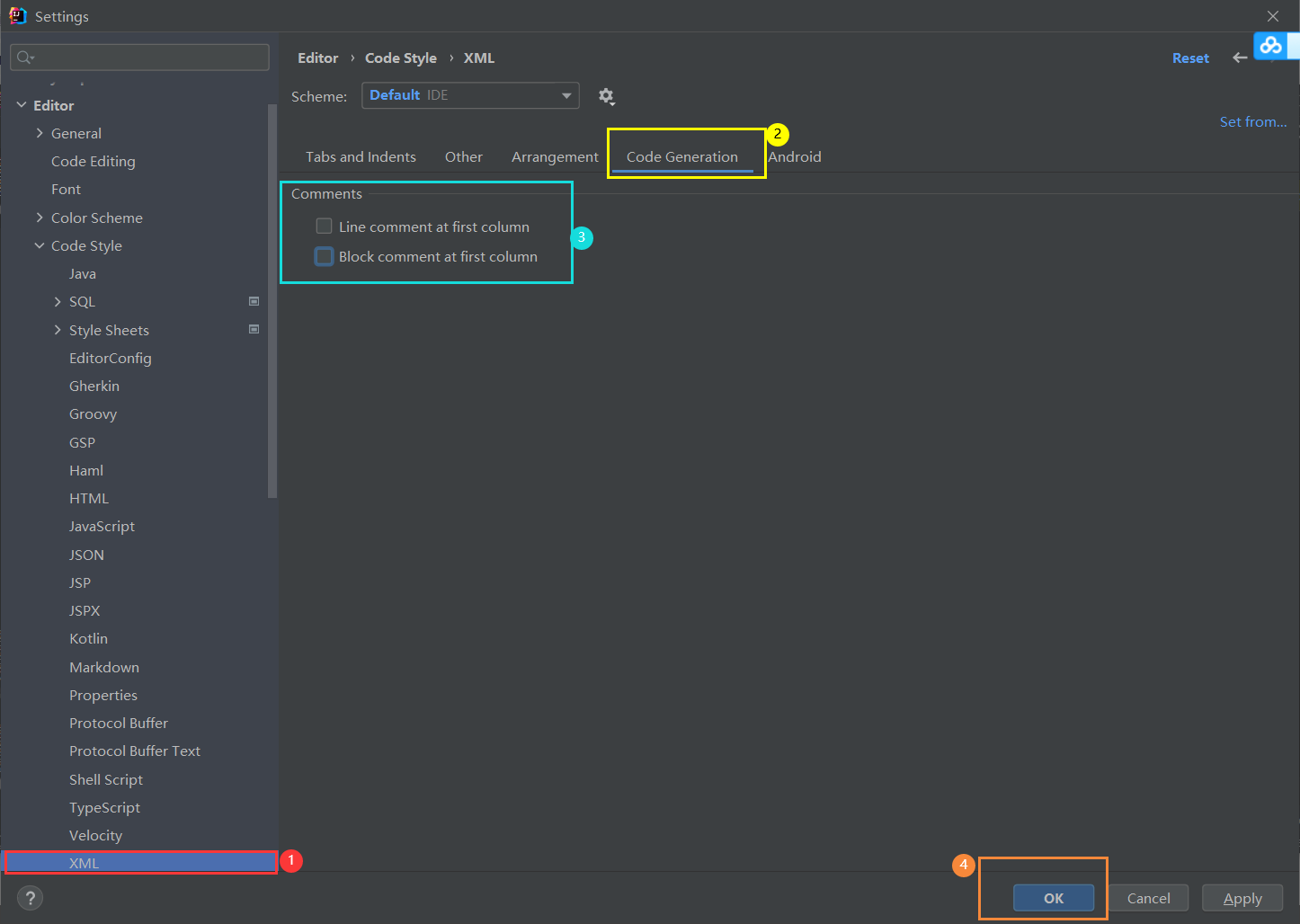Expand the SQL tree node

(58, 302)
